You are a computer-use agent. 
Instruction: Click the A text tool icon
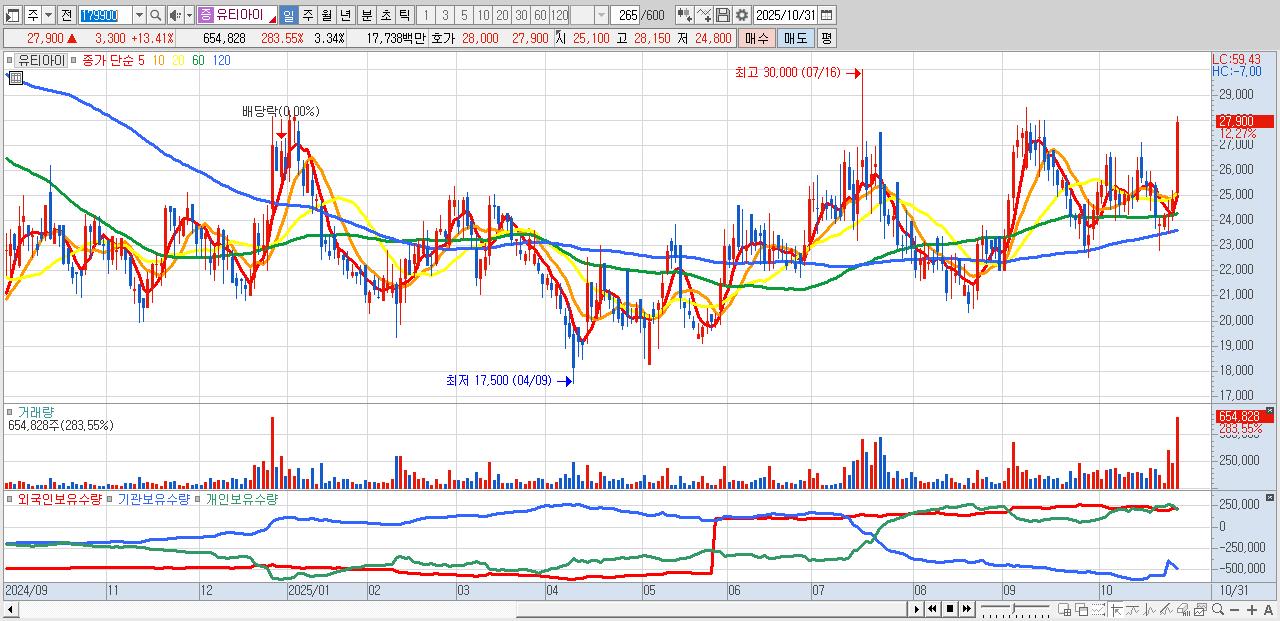click(x=1268, y=609)
